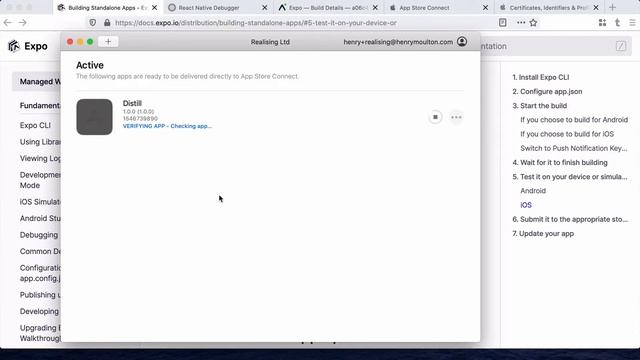The image size is (640, 360).
Task: Bookmark this page with the star icon
Action: (x=533, y=23)
